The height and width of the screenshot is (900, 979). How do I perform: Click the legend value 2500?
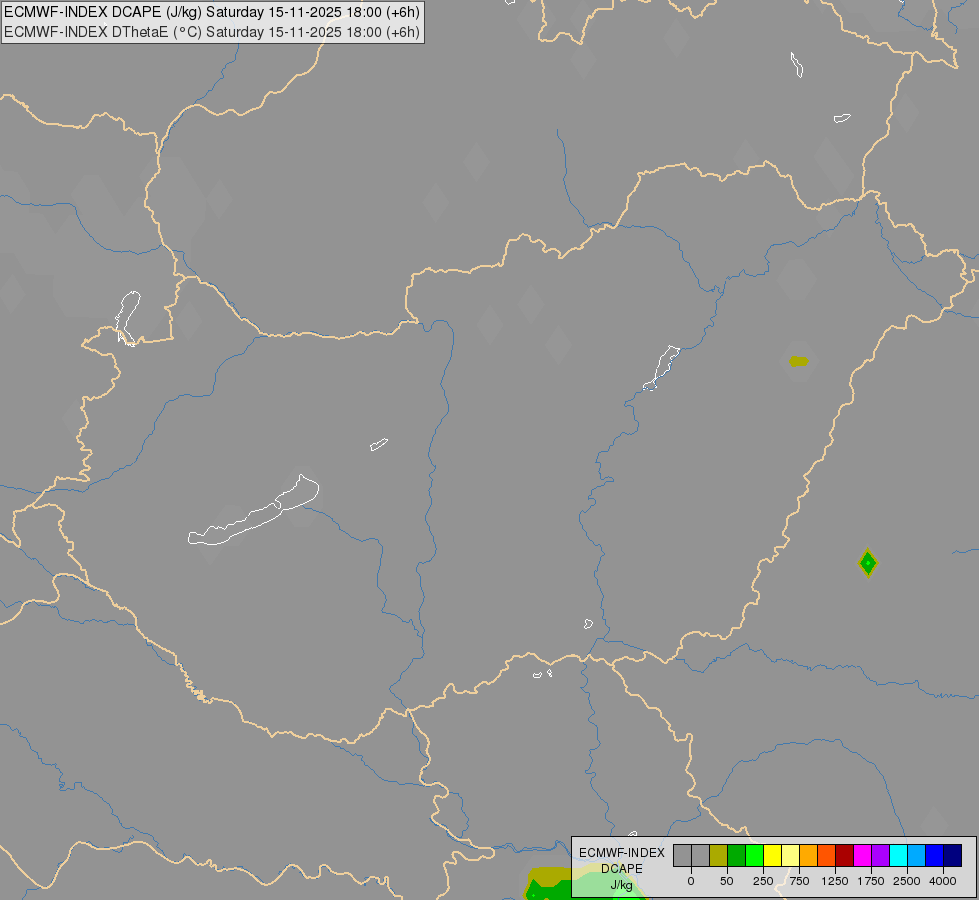(x=907, y=881)
